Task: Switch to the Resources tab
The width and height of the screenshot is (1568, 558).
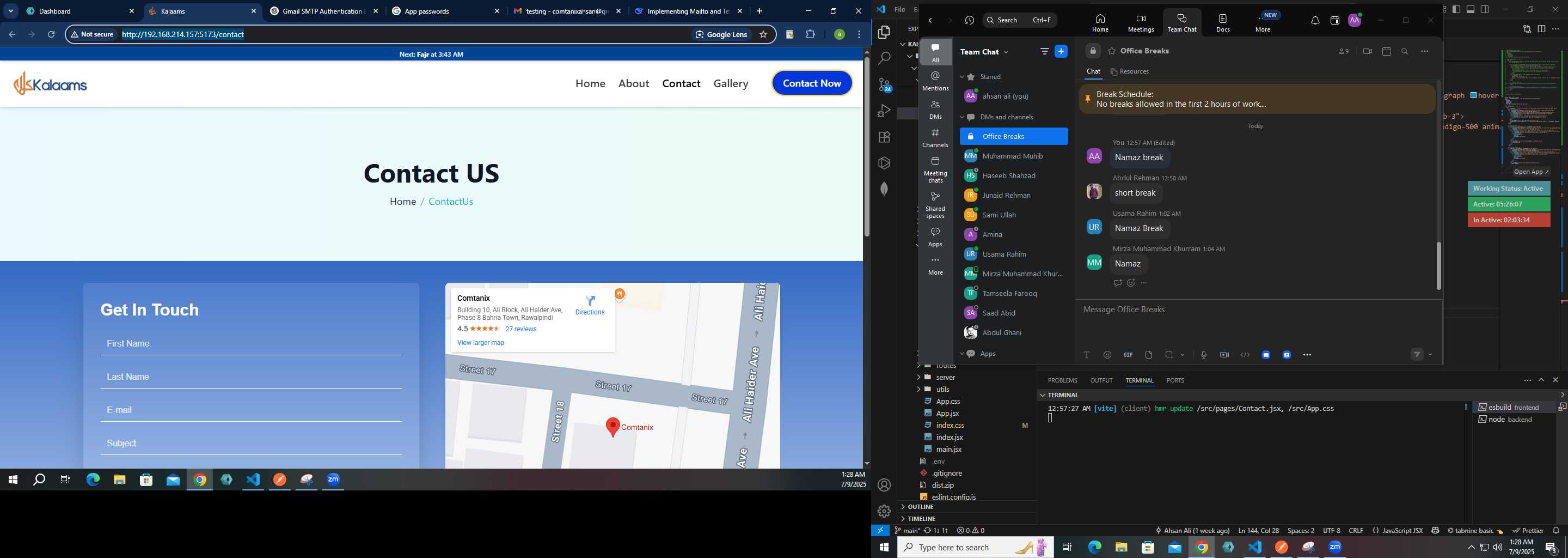Action: [1130, 72]
